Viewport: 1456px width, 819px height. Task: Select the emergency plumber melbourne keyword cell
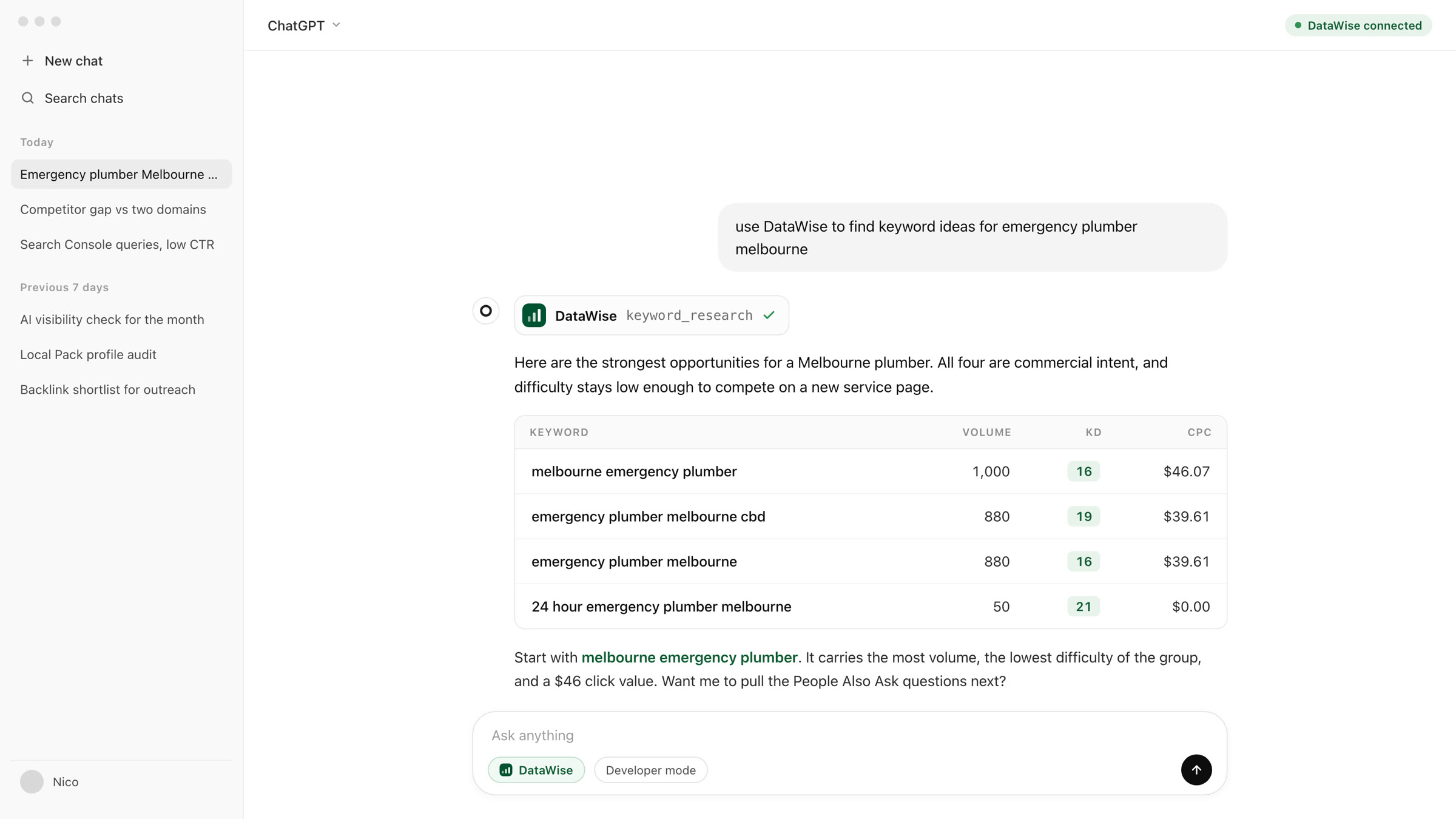coord(634,561)
